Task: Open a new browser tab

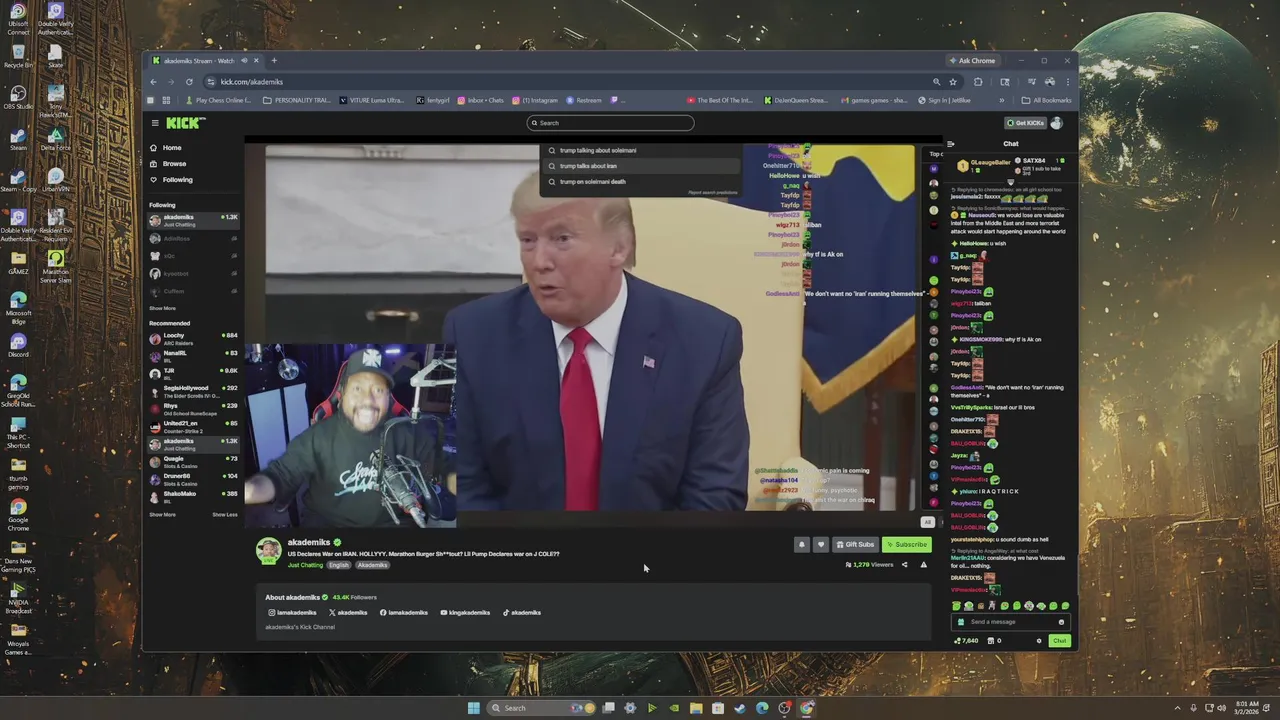Action: [x=274, y=61]
